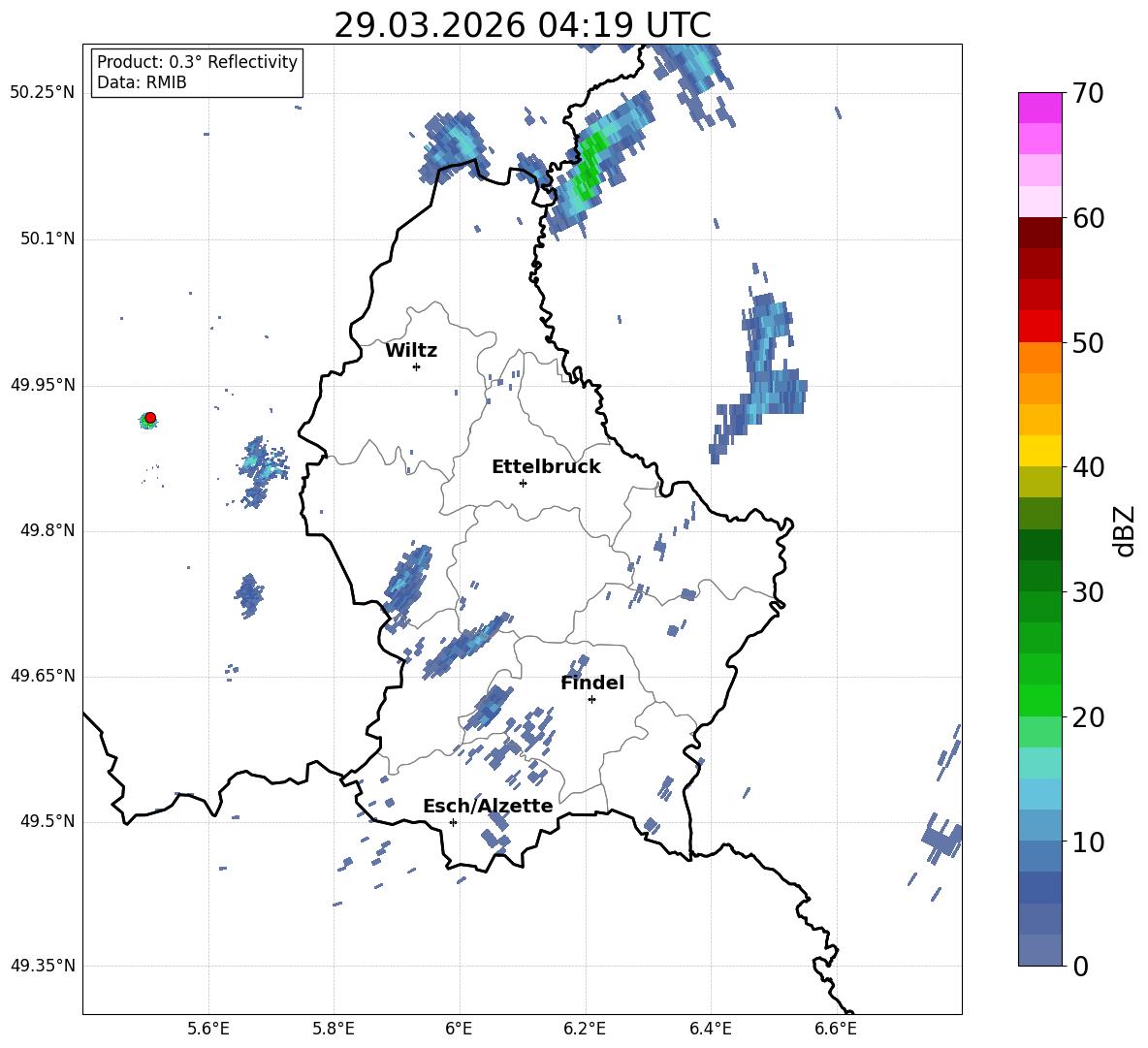Click the Findel place name label
The image size is (1148, 1048).
[x=592, y=683]
